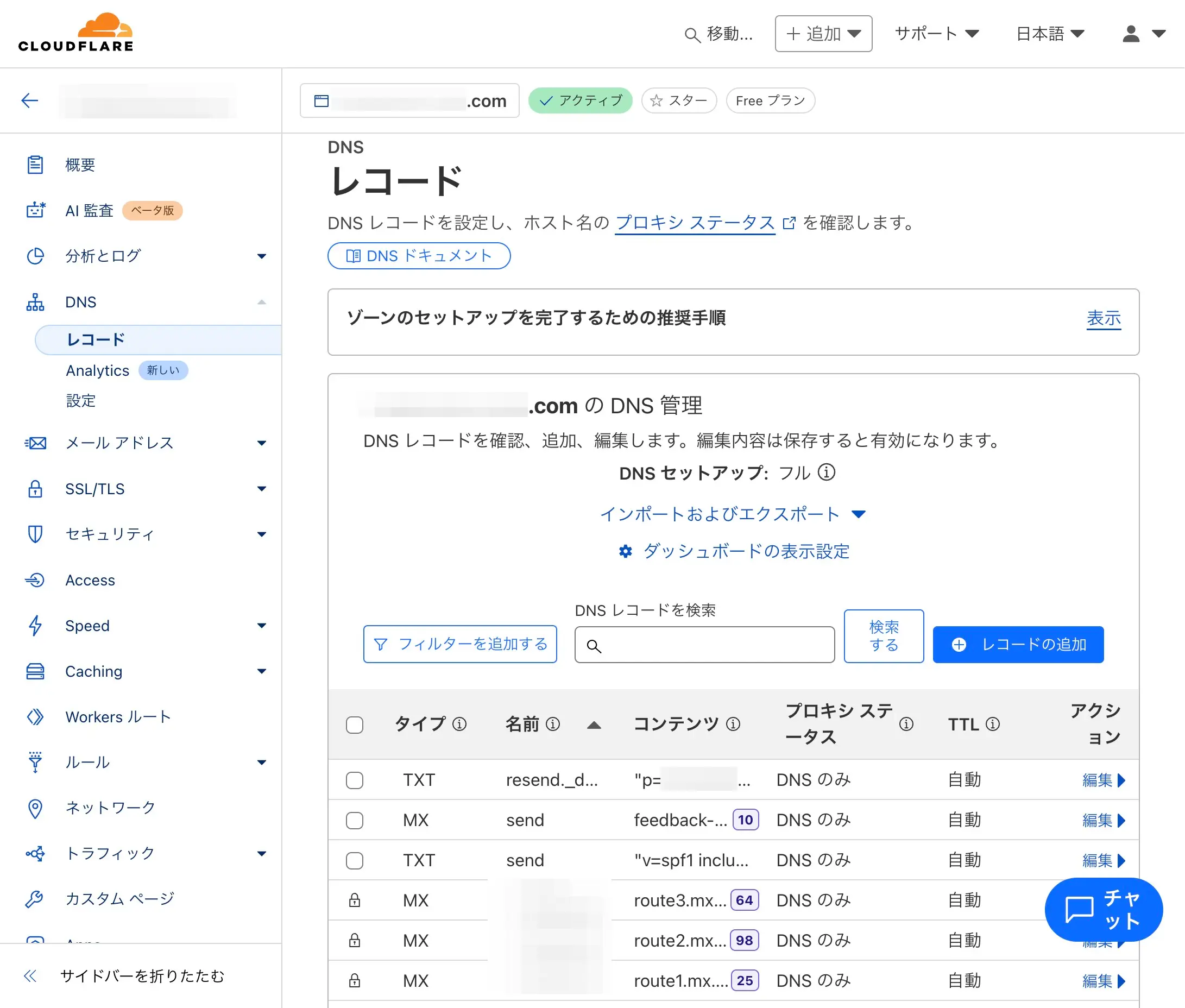Image resolution: width=1185 pixels, height=1008 pixels.
Task: Click the タイプ column info icon
Action: pyautogui.click(x=459, y=724)
